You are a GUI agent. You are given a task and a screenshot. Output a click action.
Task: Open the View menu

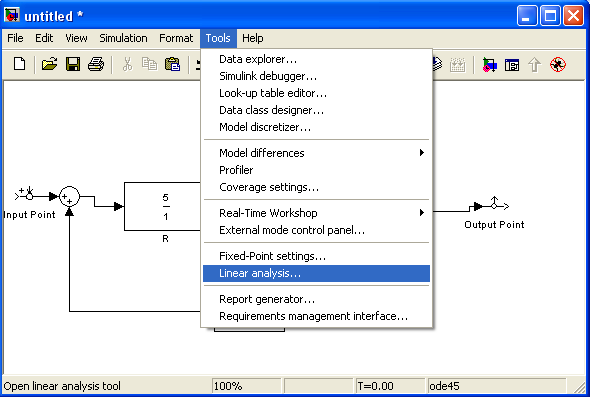[76, 38]
